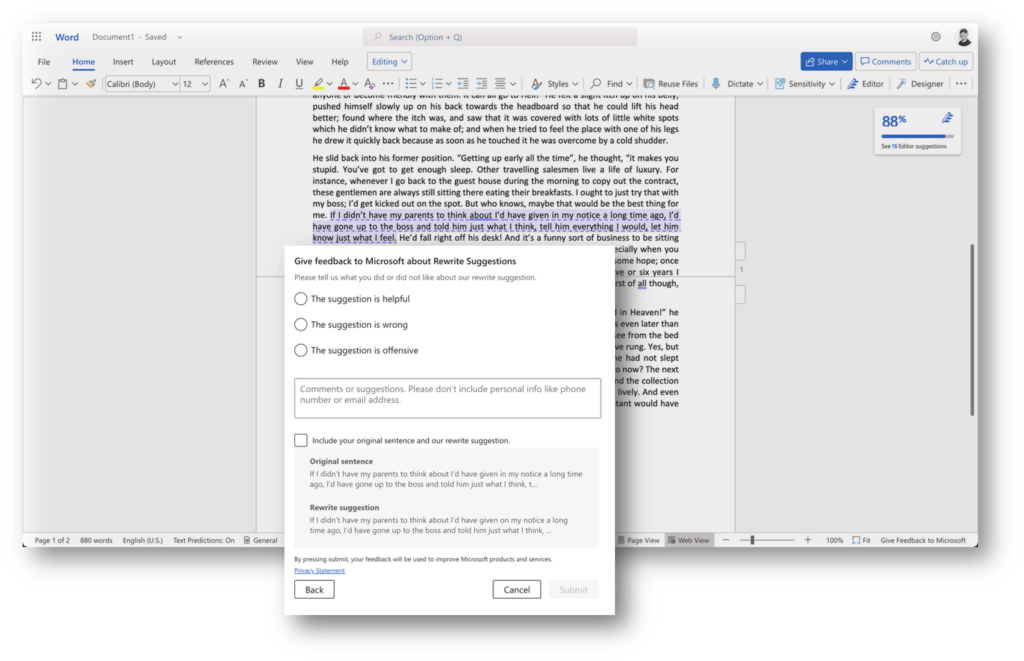
Task: Open the app launcher waffle icon
Action: [x=36, y=37]
